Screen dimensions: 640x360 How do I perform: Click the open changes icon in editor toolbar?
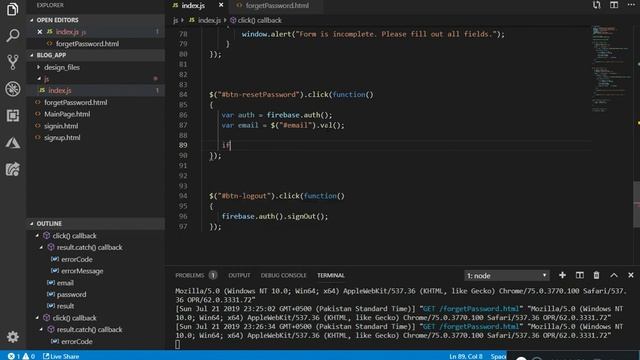pos(596,5)
